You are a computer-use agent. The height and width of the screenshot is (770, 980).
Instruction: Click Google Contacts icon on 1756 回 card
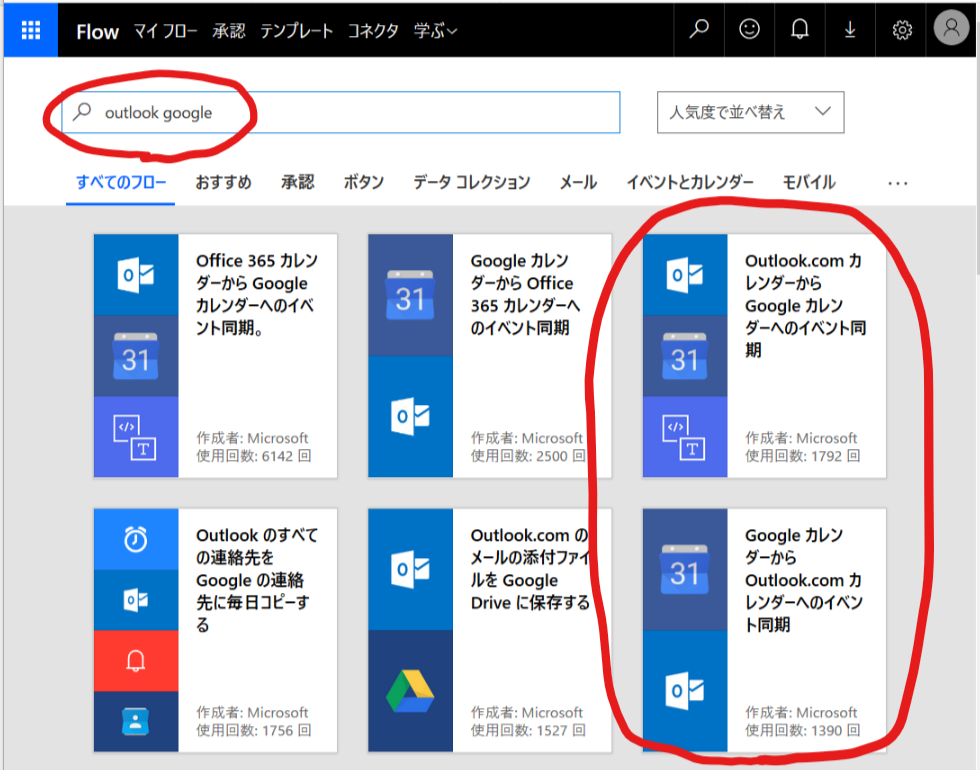[136, 721]
